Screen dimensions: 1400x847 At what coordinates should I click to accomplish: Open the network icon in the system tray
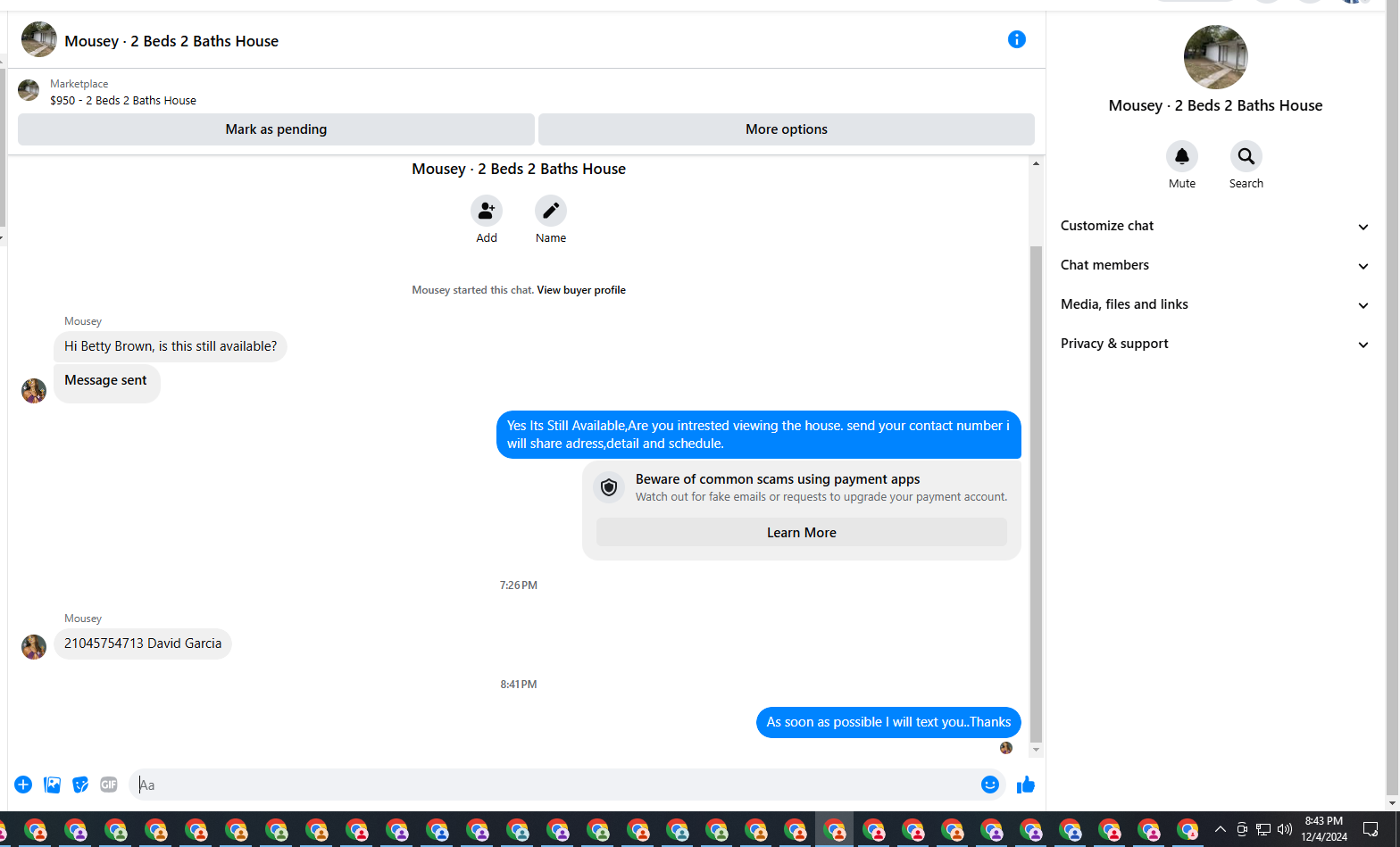tap(1262, 829)
